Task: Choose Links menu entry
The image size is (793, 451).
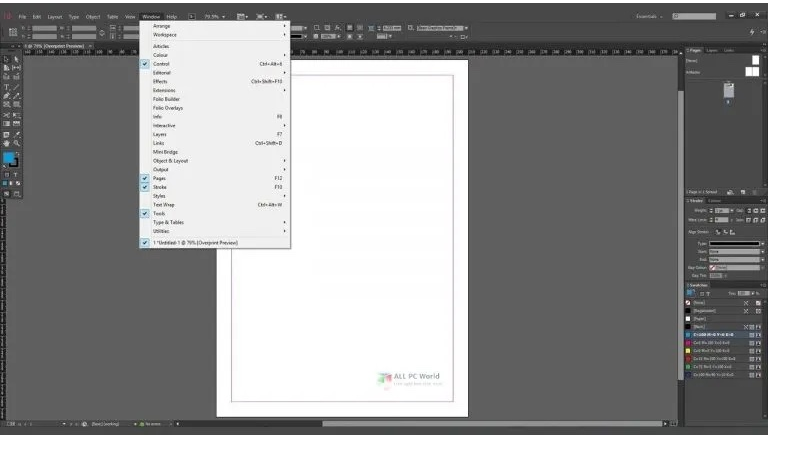Action: 215,143
